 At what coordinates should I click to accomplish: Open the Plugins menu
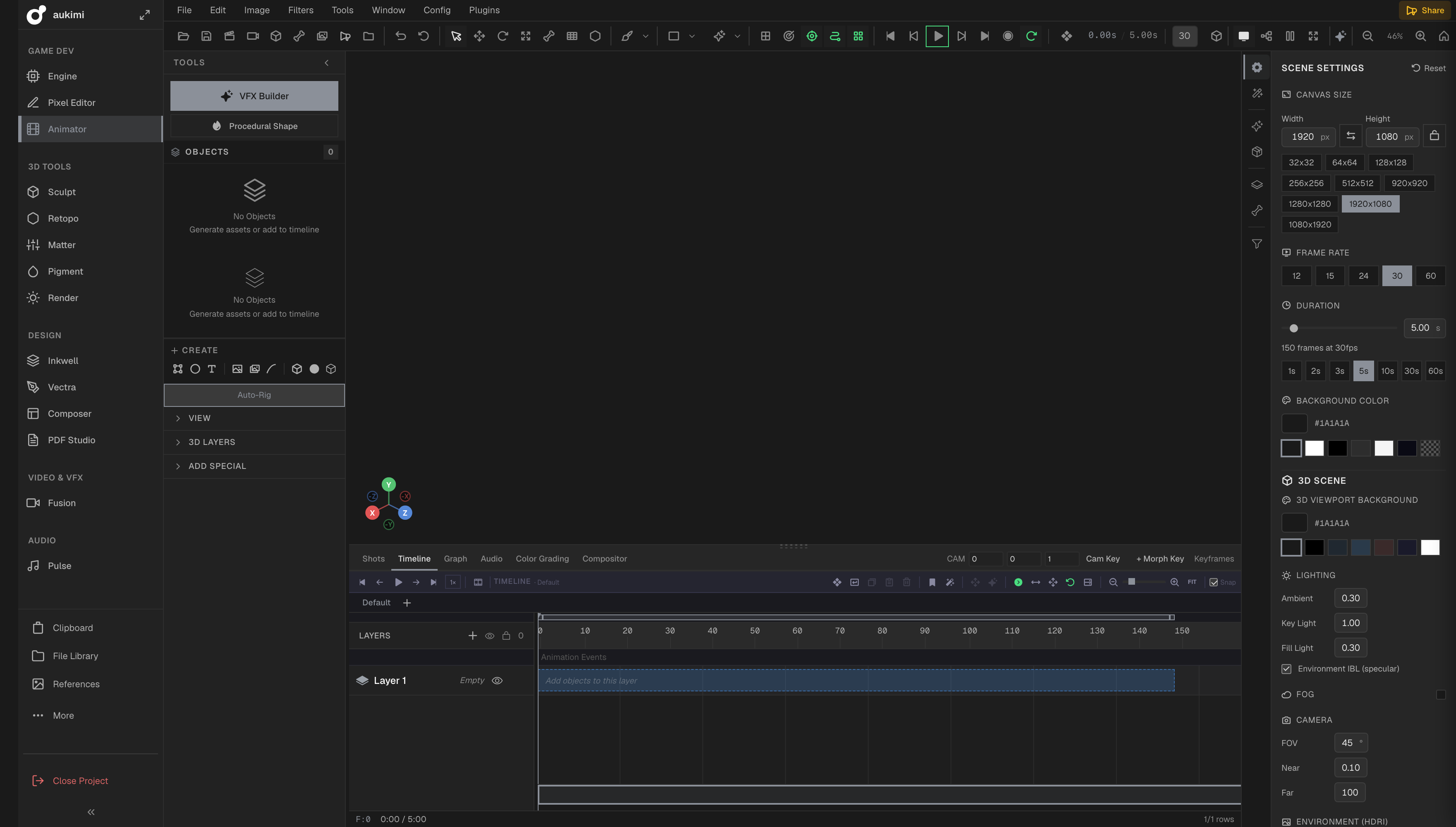pyautogui.click(x=484, y=10)
